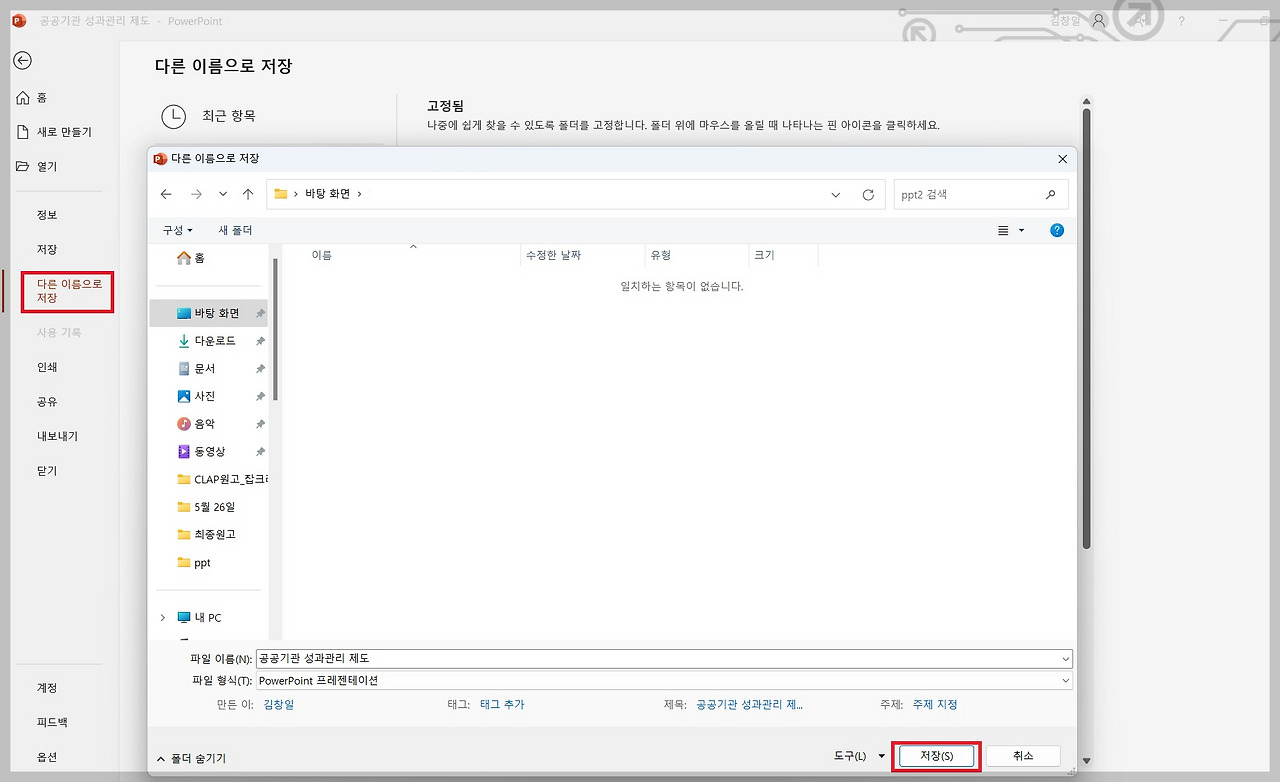Open the 인쇄 backstage page
Viewport: 1280px width, 782px height.
(x=47, y=367)
